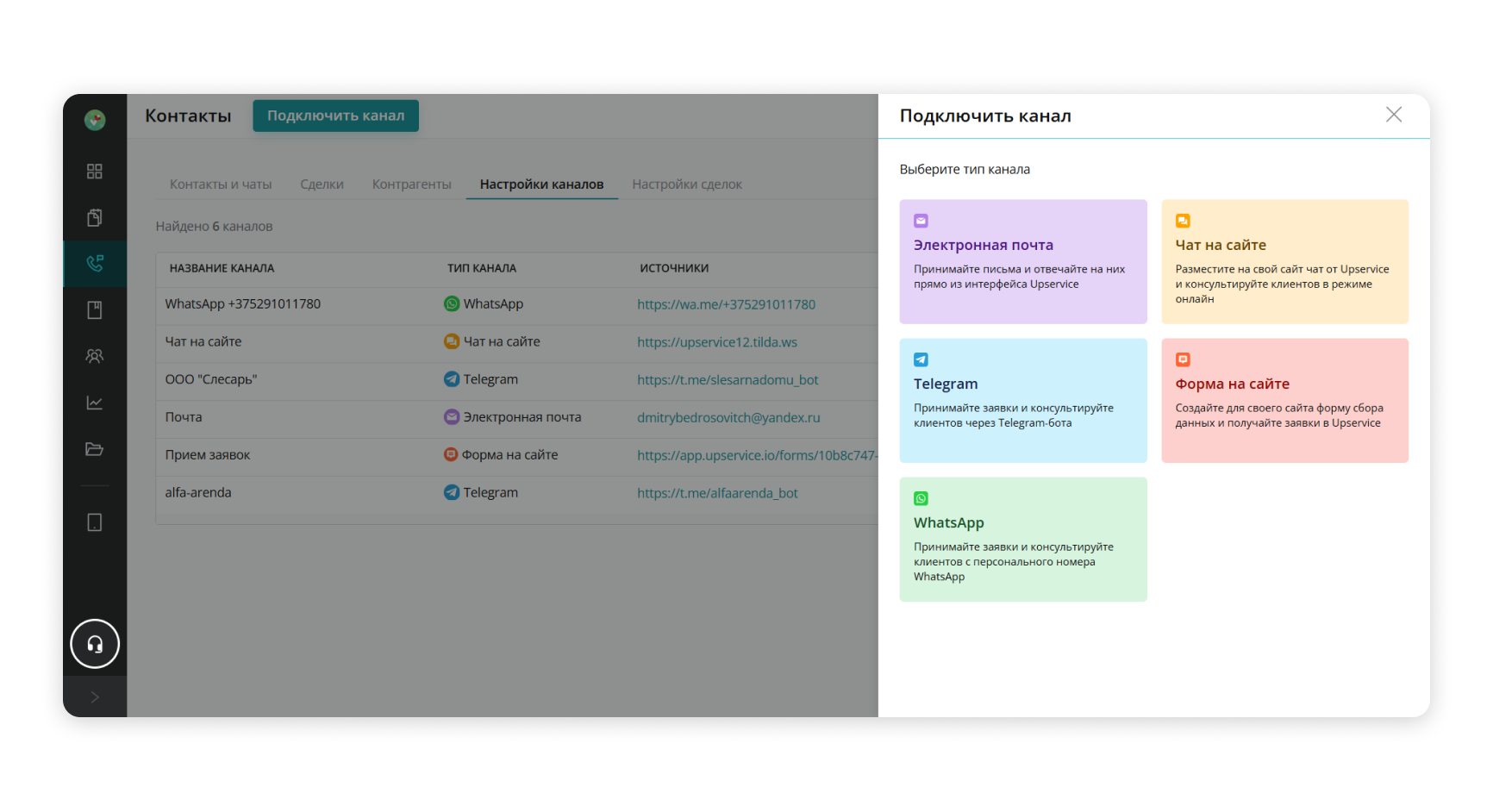Click the Подключить канал green button

[335, 116]
